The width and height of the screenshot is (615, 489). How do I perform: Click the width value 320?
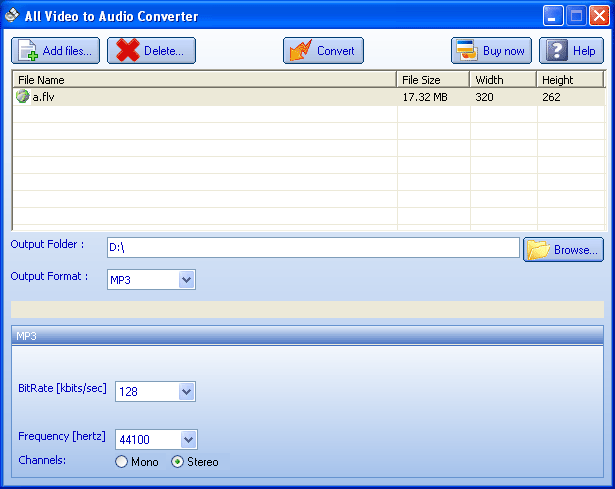484,97
